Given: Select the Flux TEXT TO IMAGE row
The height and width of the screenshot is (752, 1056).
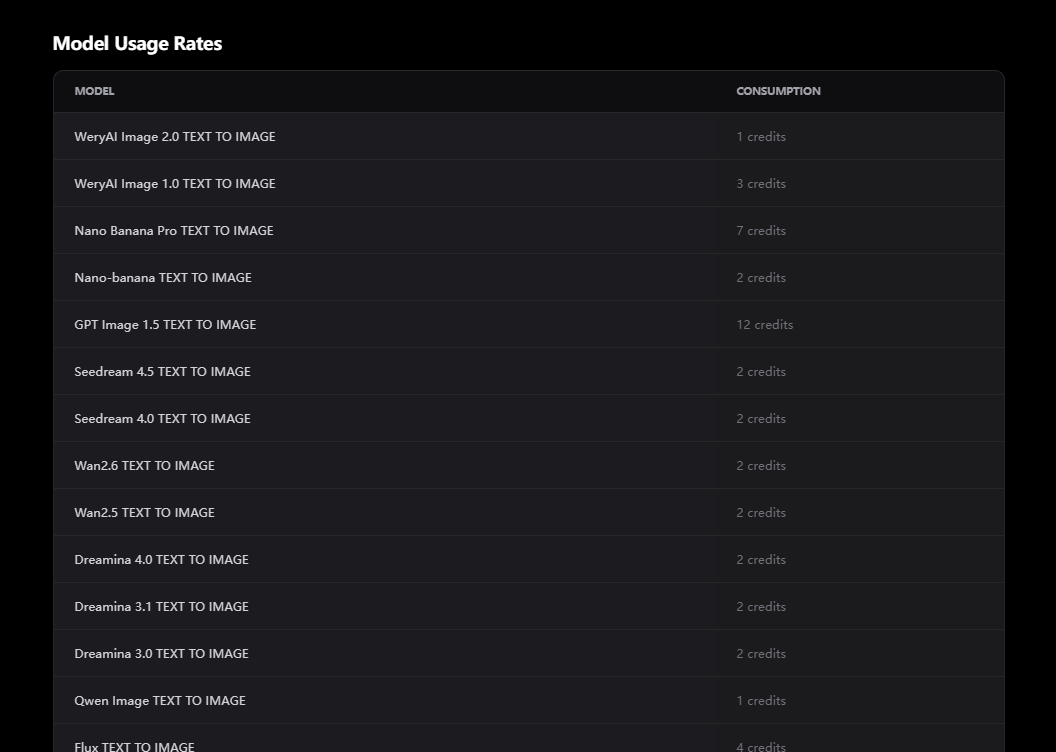Looking at the screenshot, I should [x=529, y=739].
